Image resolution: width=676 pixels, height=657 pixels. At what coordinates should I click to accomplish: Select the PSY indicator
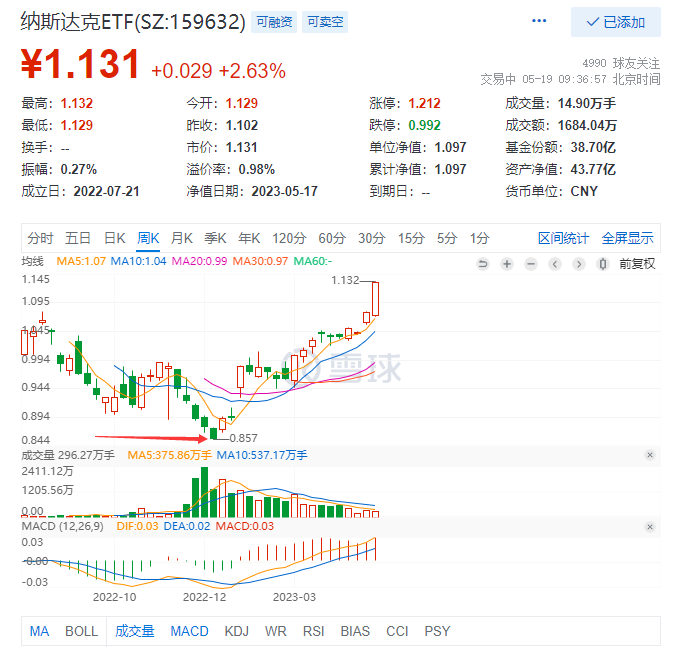coord(437,631)
